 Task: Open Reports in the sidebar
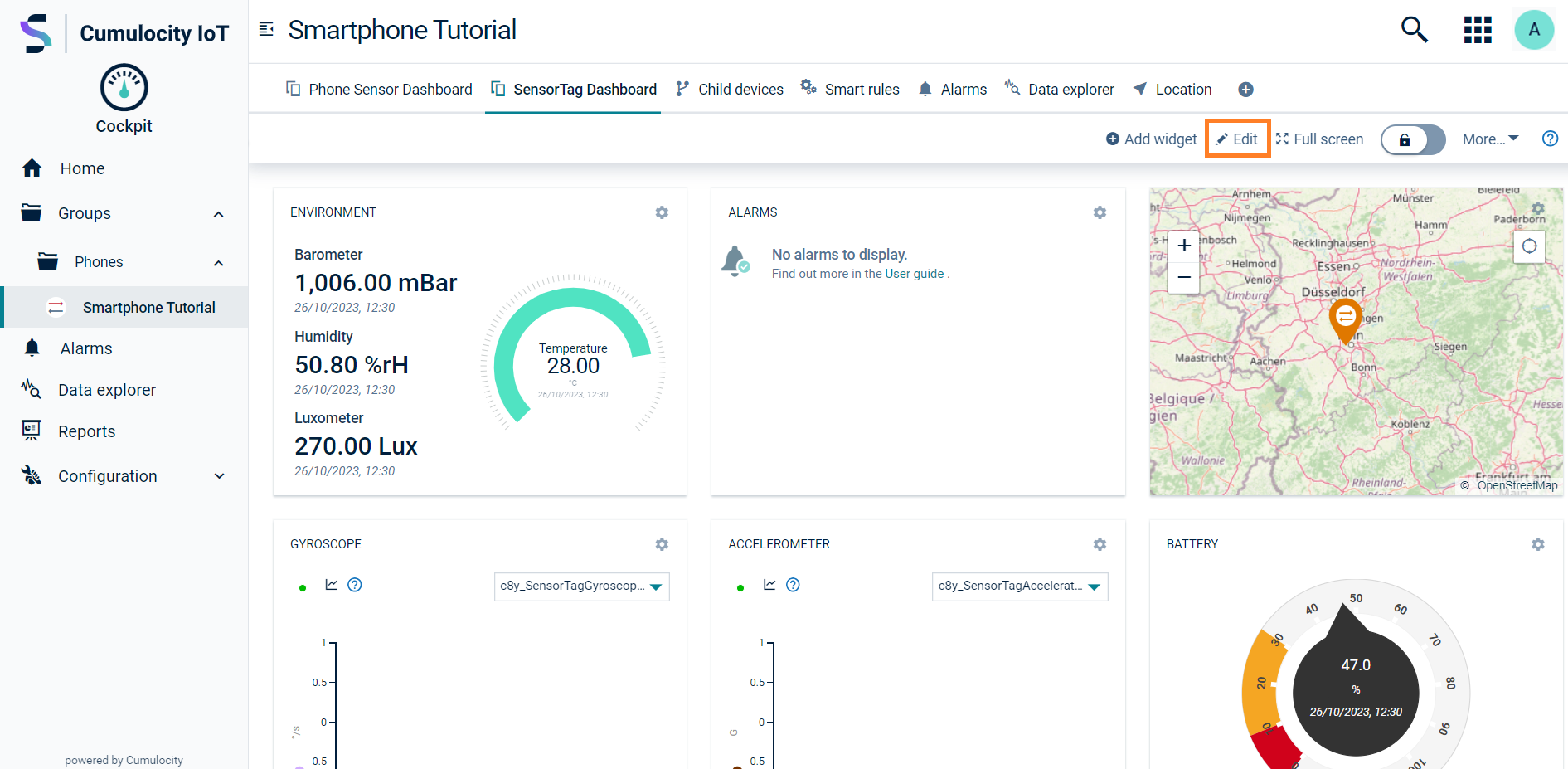tap(86, 431)
